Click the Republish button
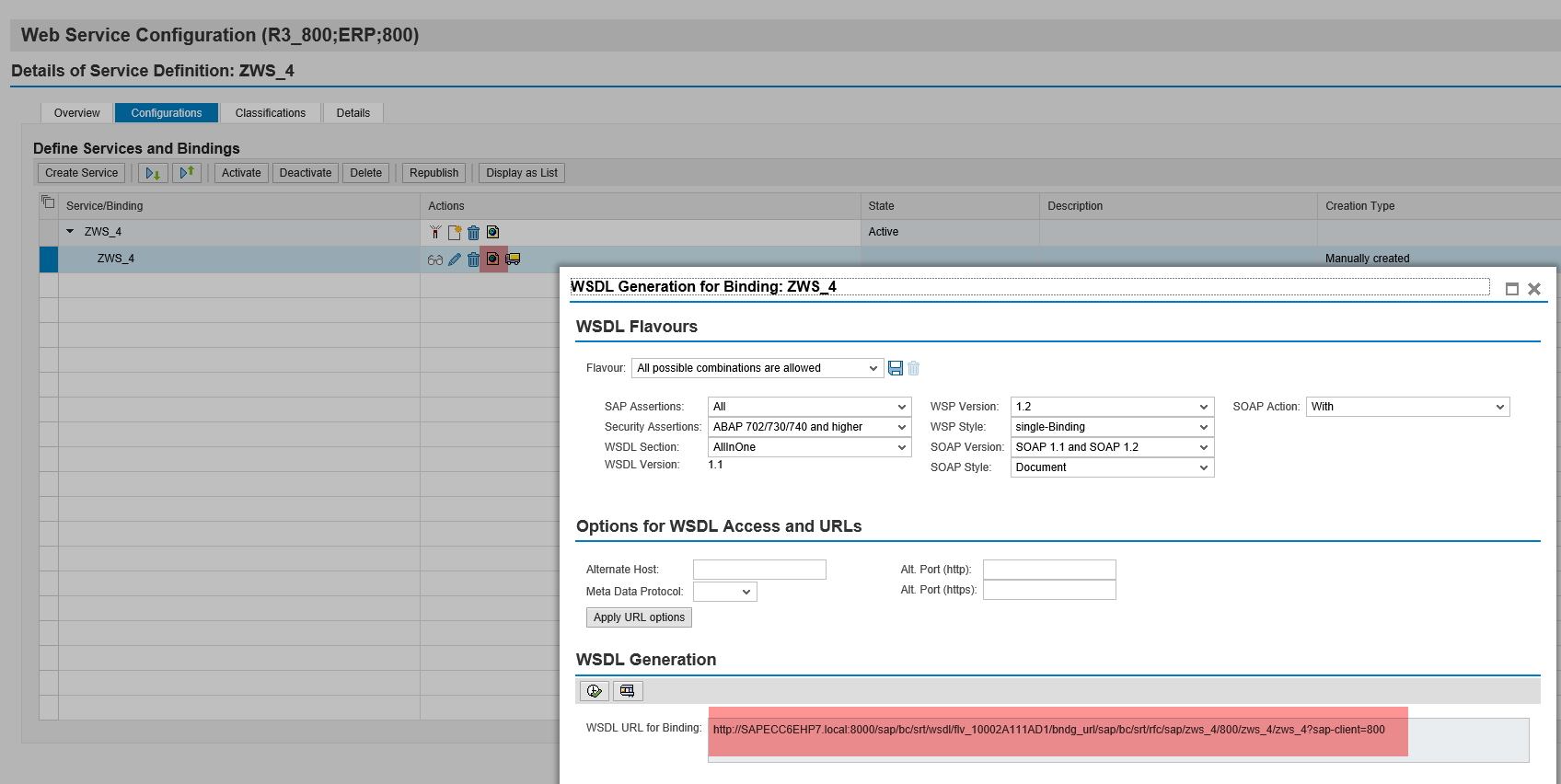 [x=434, y=173]
